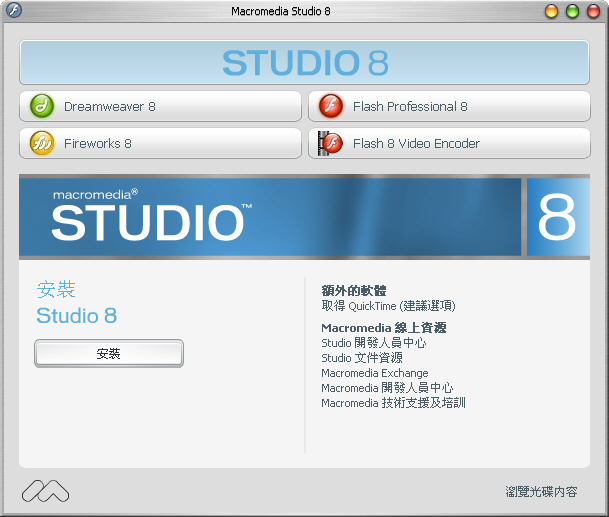Click the blue 'Studio 8' install heading

[77, 315]
